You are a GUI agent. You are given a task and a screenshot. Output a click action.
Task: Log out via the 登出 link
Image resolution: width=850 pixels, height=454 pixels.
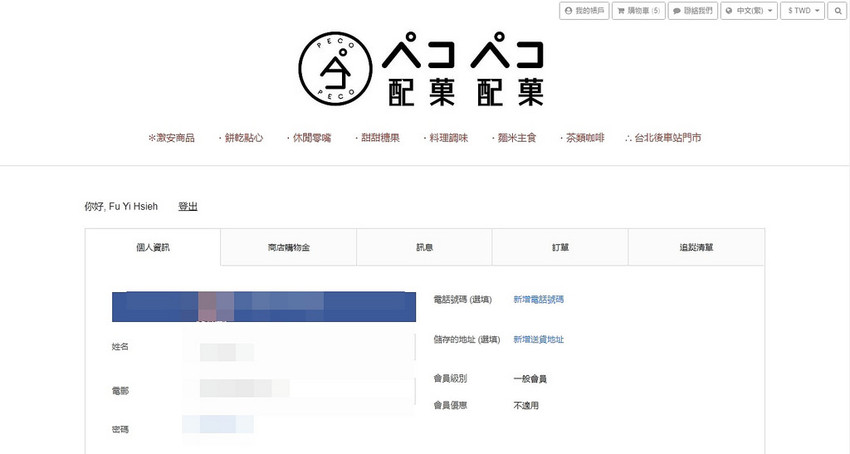point(188,207)
